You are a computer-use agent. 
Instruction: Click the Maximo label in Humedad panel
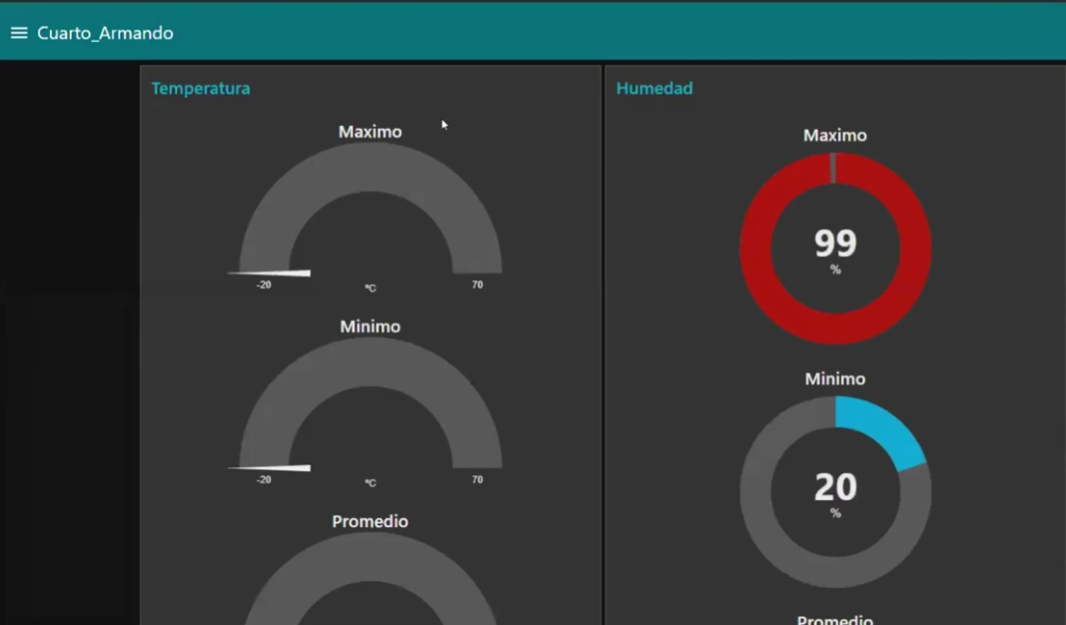[835, 135]
